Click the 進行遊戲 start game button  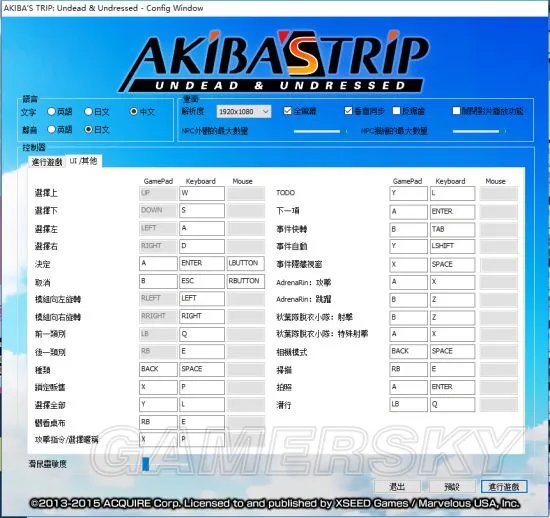pos(504,487)
